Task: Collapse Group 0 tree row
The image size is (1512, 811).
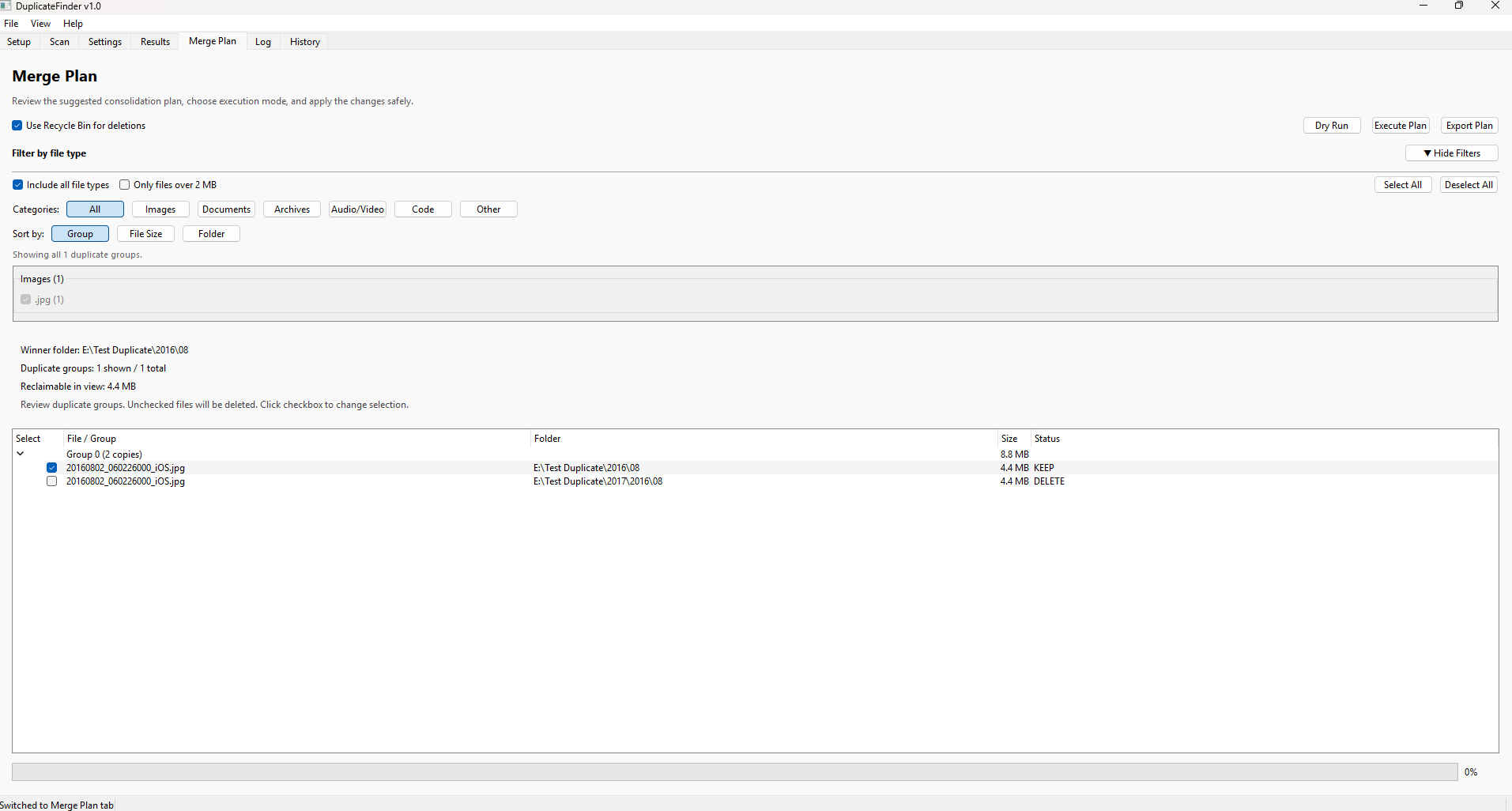Action: pyautogui.click(x=21, y=454)
